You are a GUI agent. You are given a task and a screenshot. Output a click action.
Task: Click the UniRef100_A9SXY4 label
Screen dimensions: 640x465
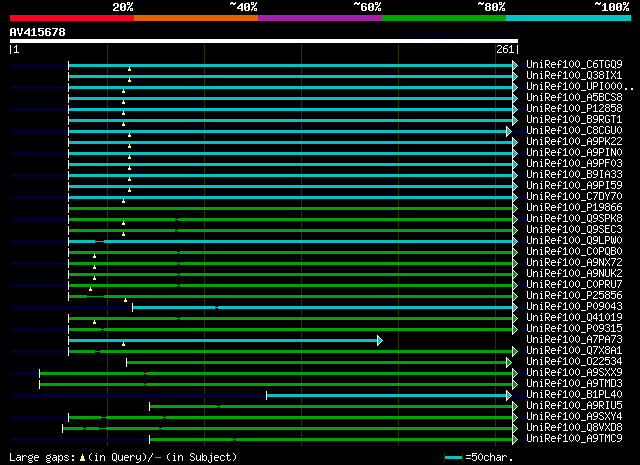574,417
